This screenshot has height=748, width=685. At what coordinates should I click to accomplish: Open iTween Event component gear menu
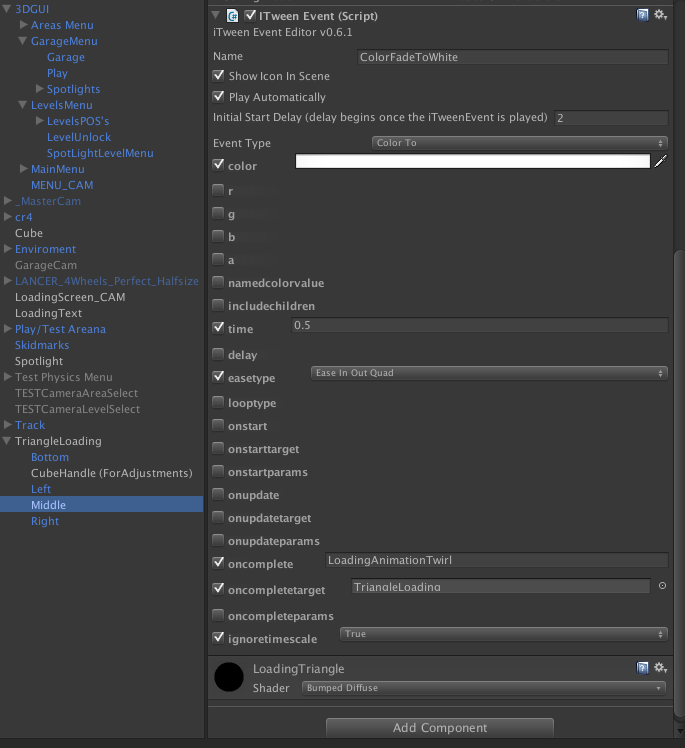660,15
